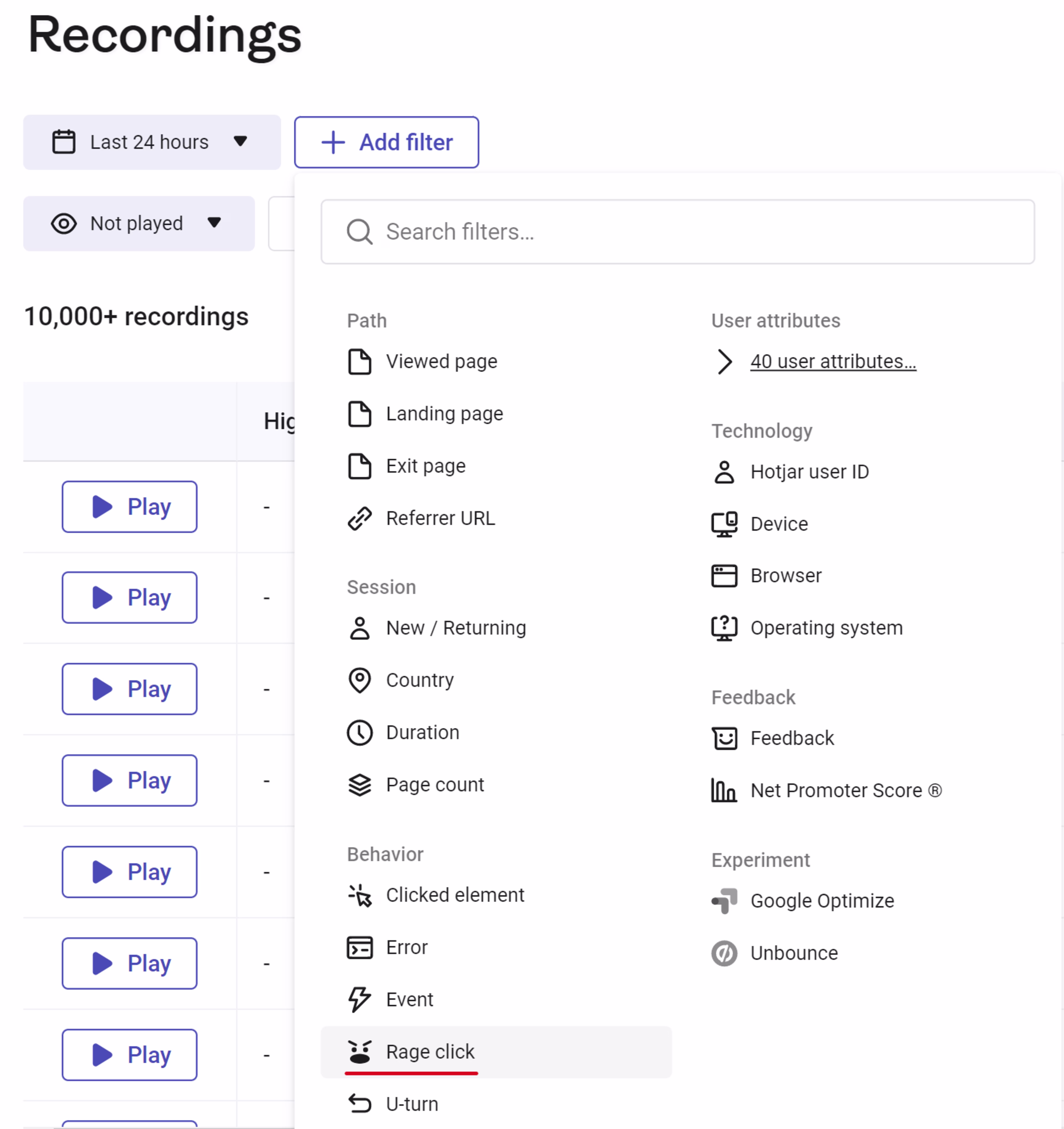The width and height of the screenshot is (1064, 1129).
Task: Select the Rage click filter icon
Action: click(360, 1052)
